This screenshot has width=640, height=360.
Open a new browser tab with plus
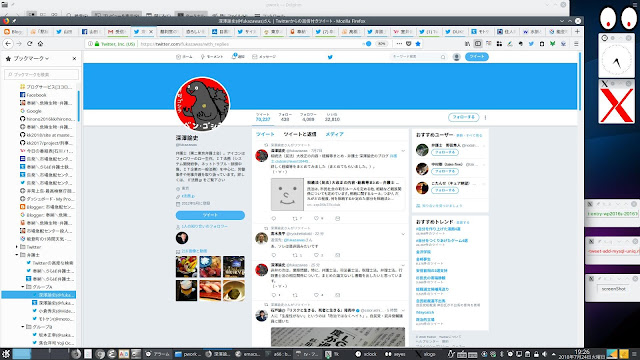point(577,31)
